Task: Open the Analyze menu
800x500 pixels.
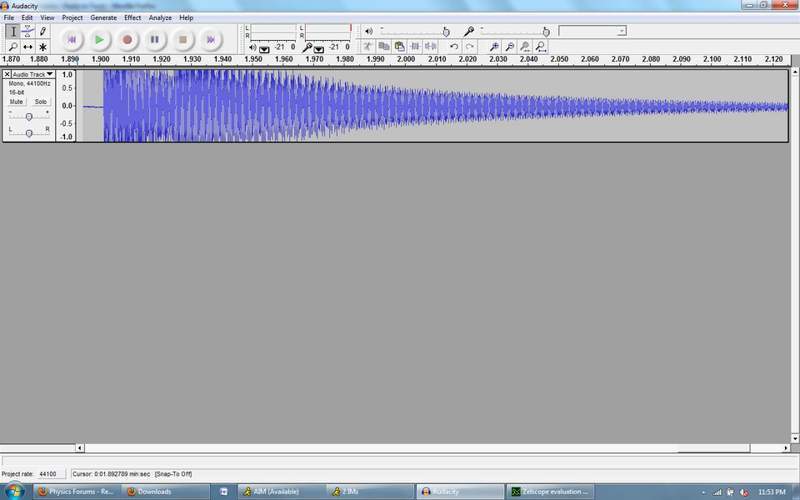Action: click(160, 17)
